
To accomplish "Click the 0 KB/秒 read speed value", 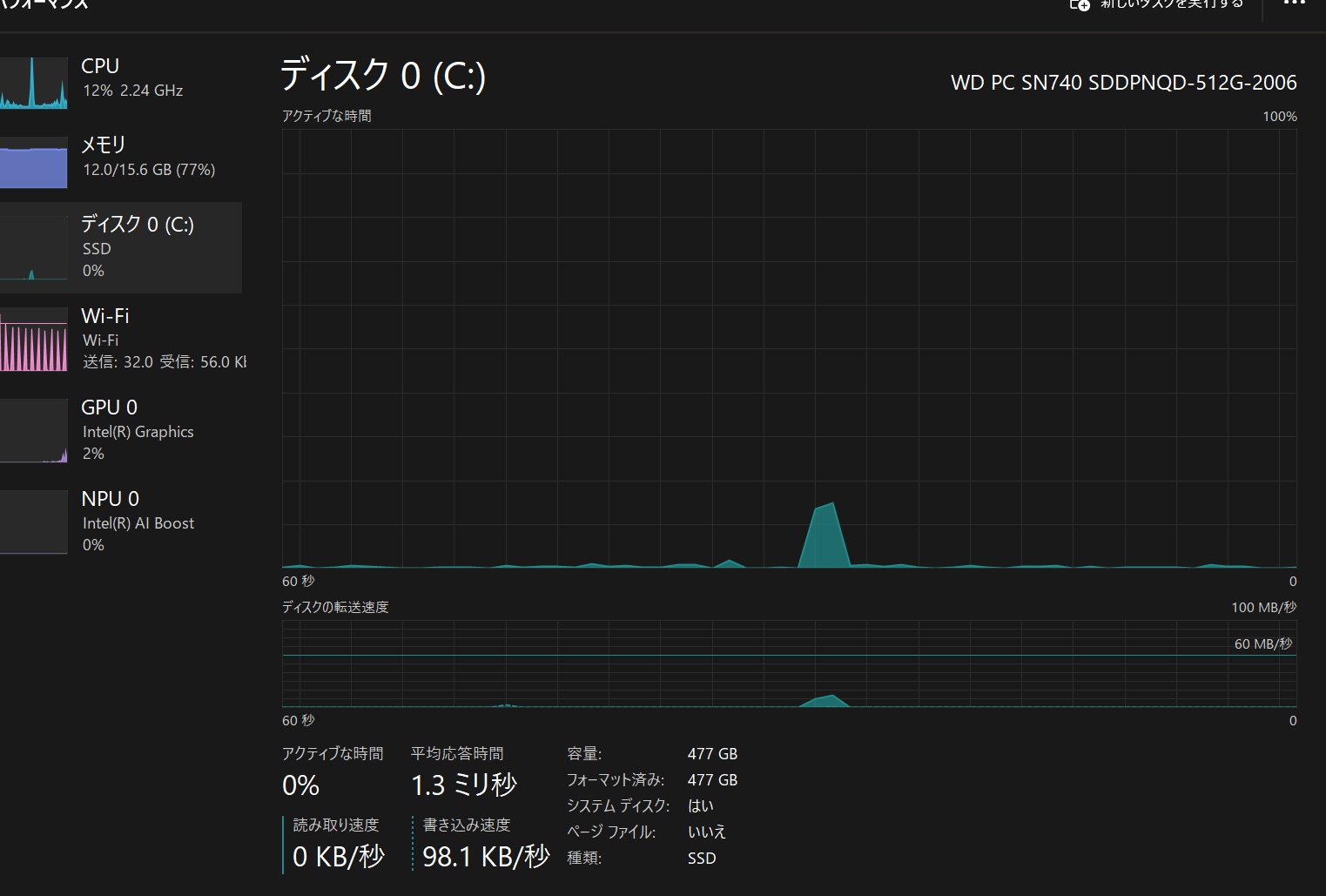I will coord(339,857).
